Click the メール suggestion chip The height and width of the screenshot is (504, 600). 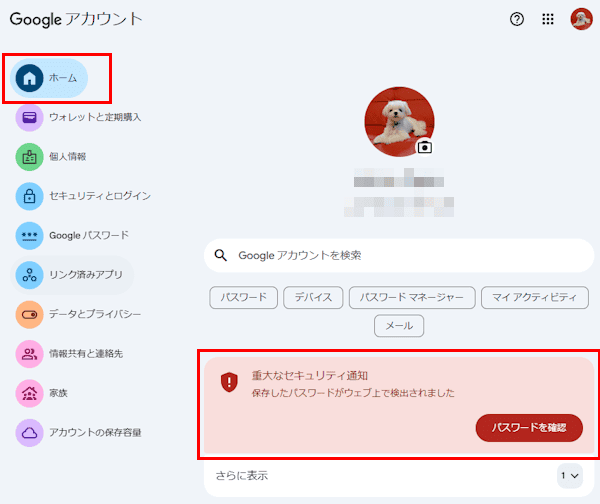coord(399,326)
